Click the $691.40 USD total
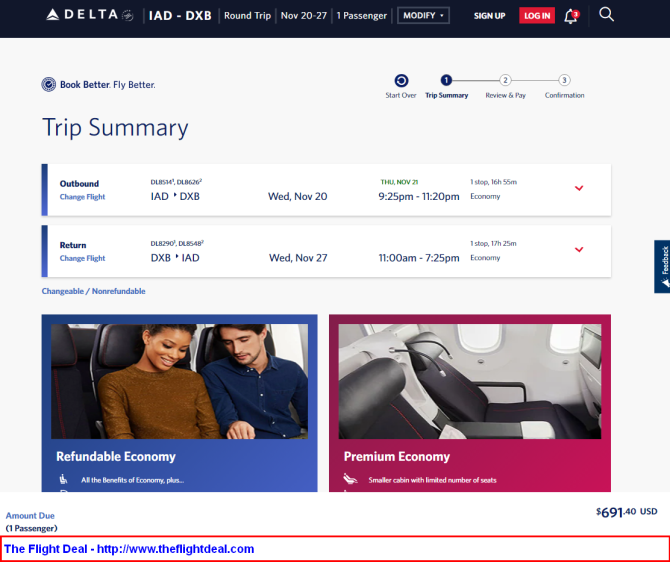Image resolution: width=670 pixels, height=562 pixels. 626,512
